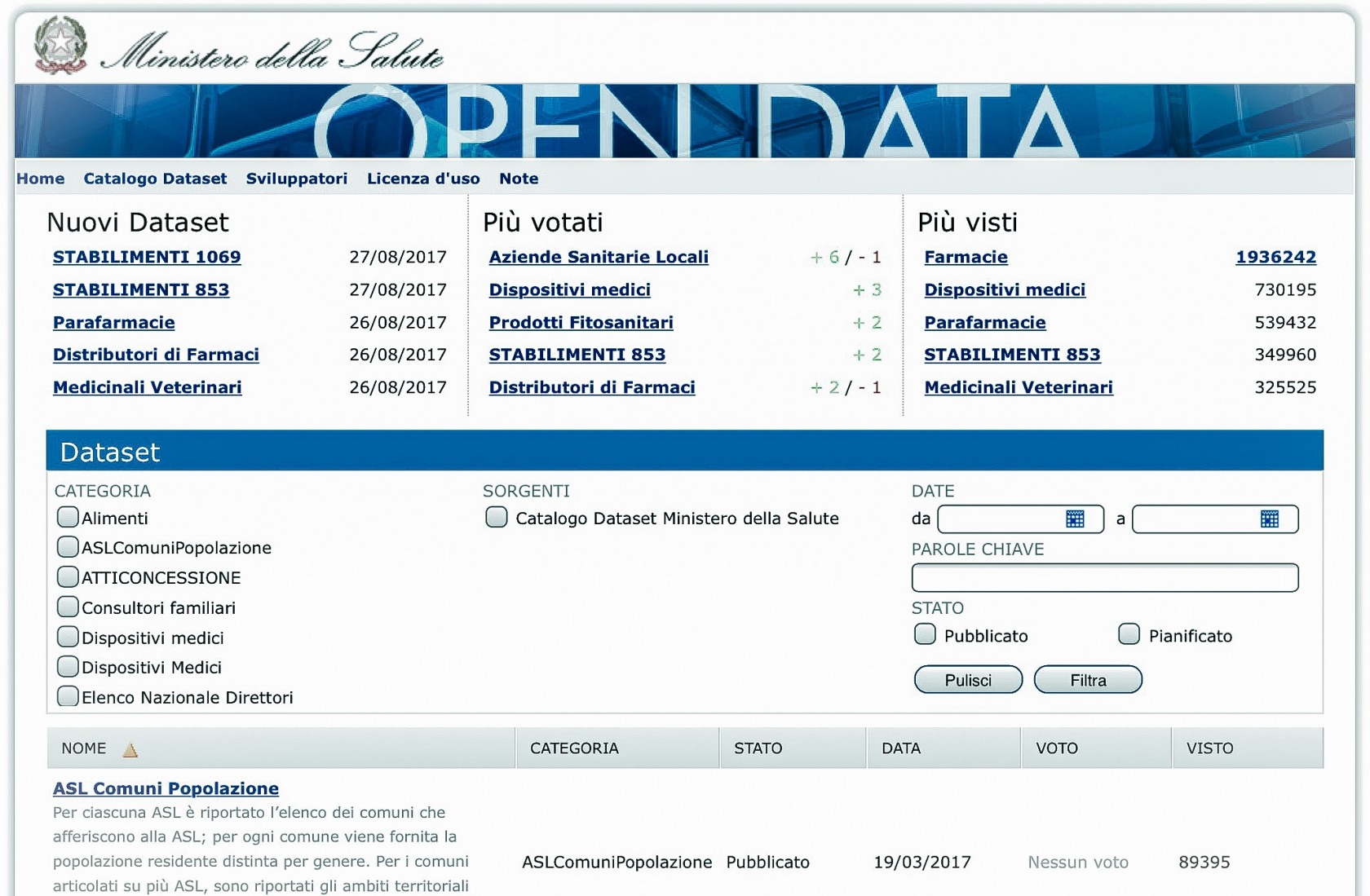This screenshot has width=1370, height=896.
Task: Click the Pulisci button
Action: click(968, 680)
